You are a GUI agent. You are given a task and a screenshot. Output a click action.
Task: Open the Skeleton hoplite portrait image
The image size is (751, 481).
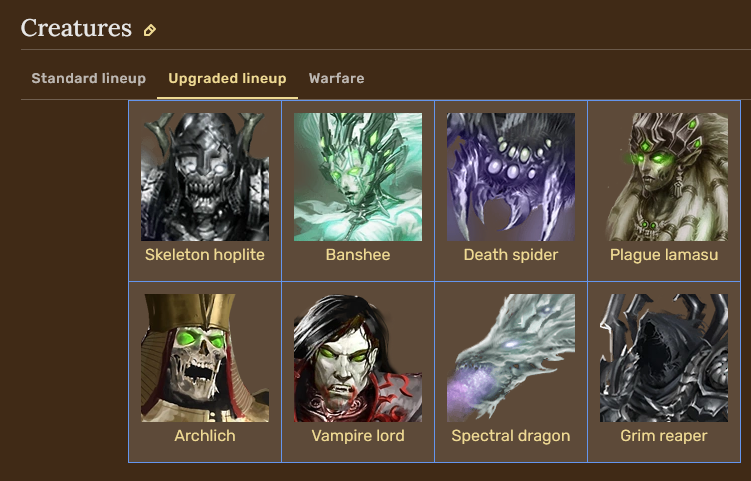(x=205, y=177)
